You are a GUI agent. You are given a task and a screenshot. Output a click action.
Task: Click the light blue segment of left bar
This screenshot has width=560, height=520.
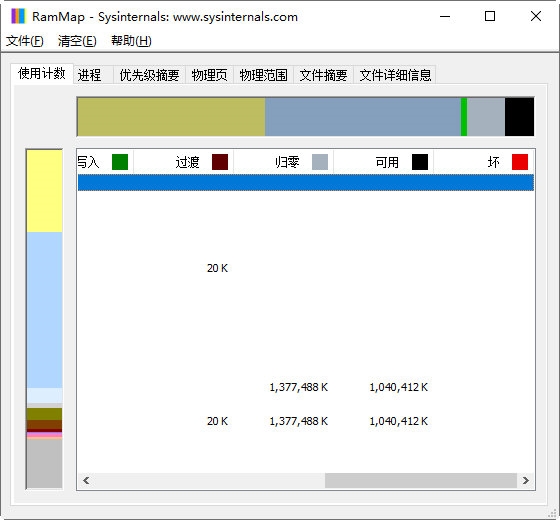44,310
